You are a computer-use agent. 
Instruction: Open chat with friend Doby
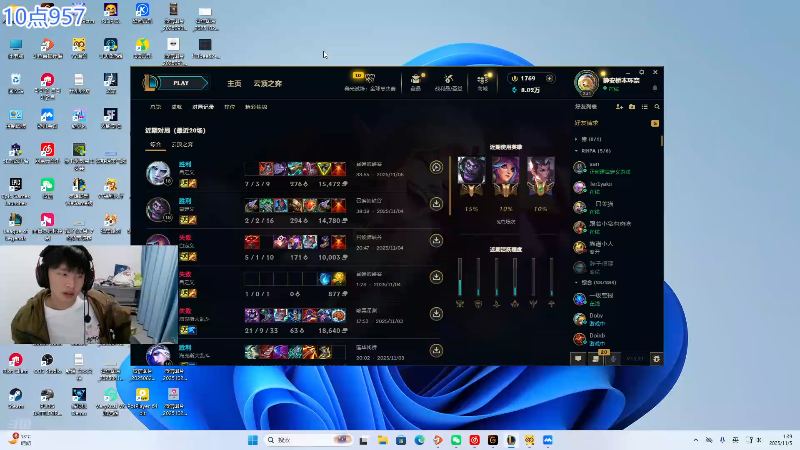[x=615, y=319]
